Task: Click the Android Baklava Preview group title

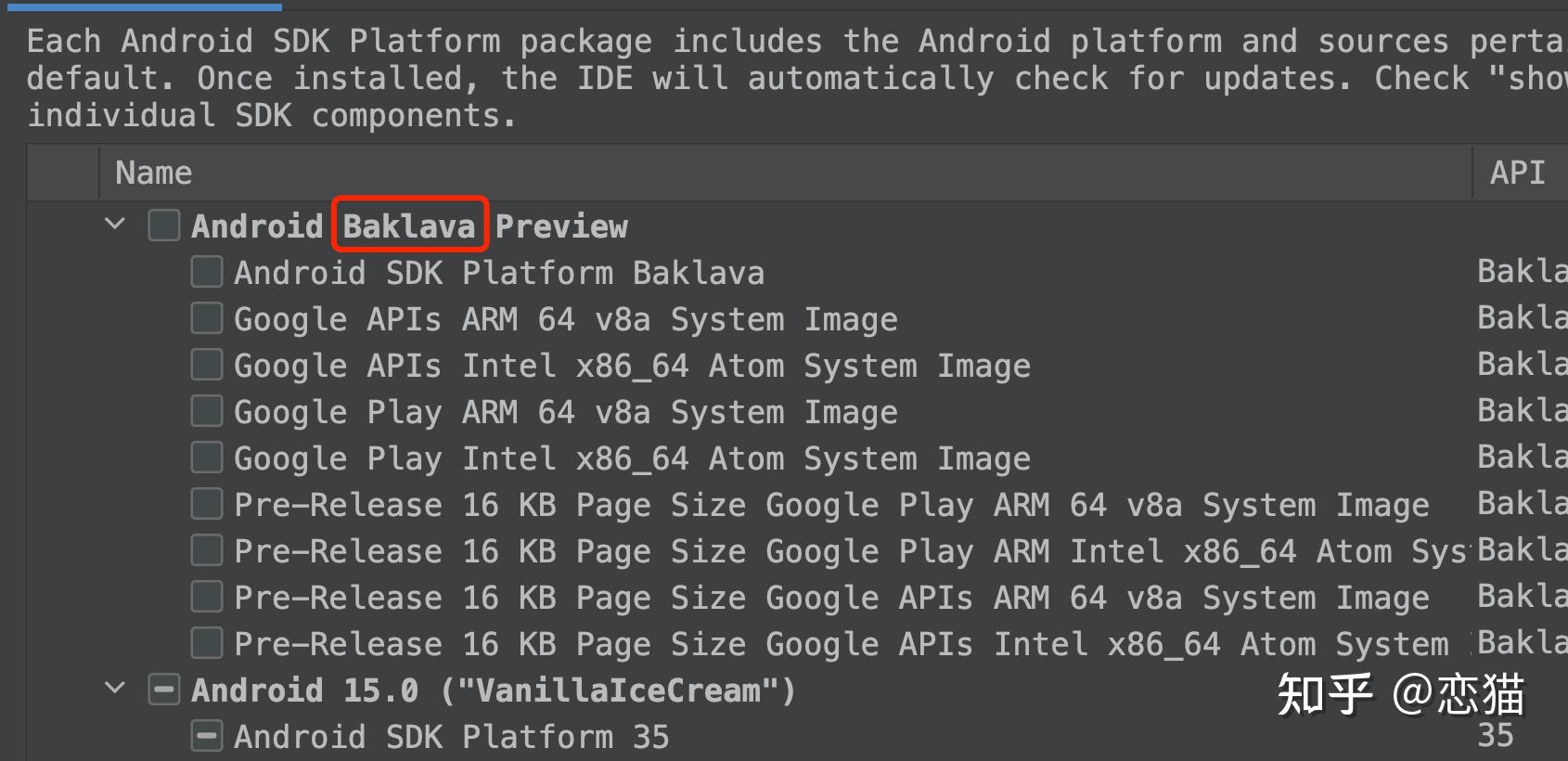Action: coord(409,226)
